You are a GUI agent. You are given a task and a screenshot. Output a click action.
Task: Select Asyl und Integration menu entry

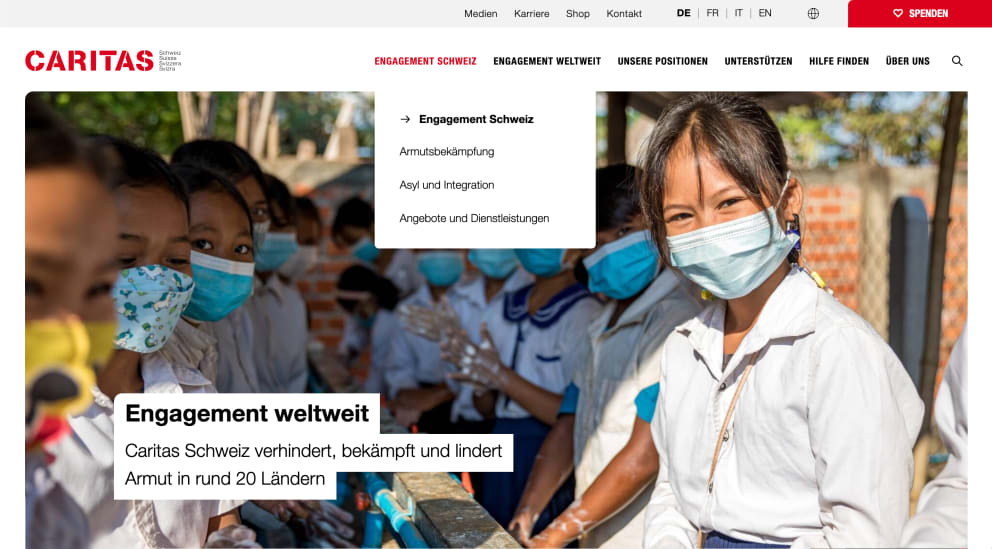[447, 185]
